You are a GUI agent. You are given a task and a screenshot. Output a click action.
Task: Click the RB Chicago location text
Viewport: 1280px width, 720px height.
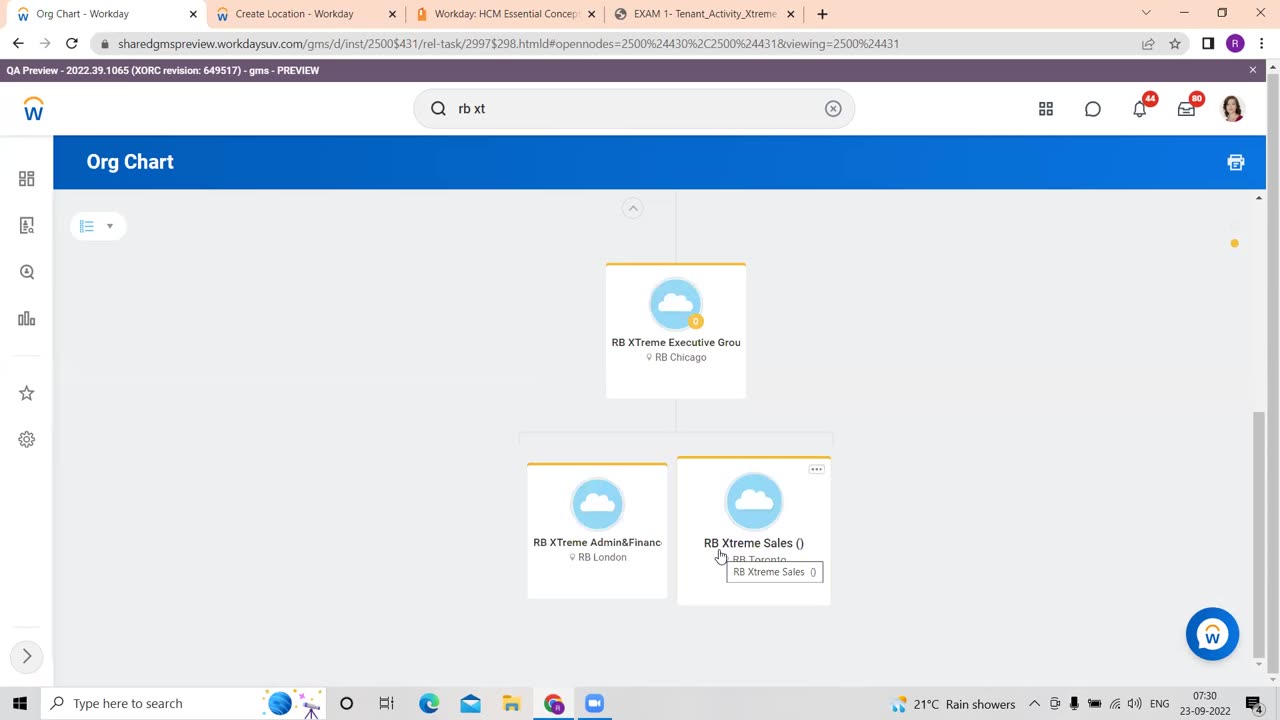point(680,357)
